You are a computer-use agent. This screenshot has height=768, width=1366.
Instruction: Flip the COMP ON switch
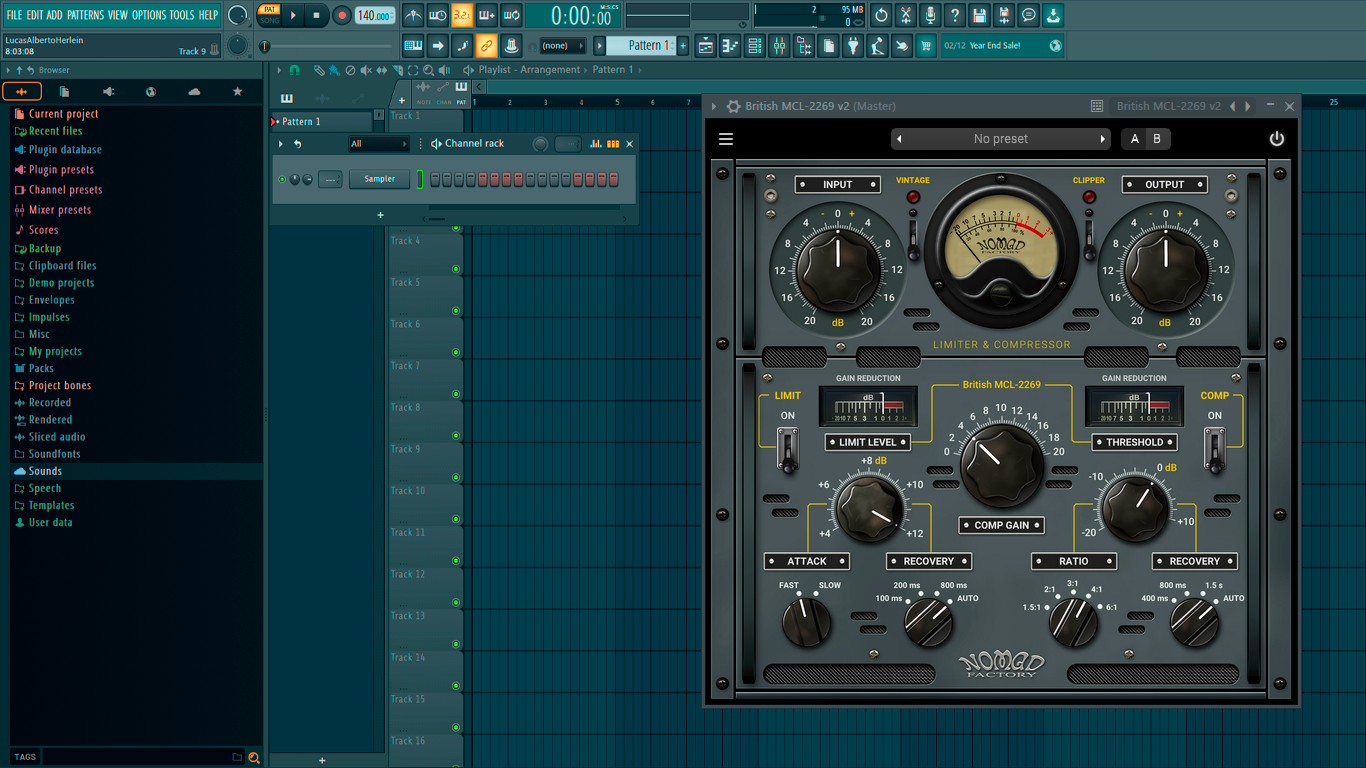pos(1214,449)
